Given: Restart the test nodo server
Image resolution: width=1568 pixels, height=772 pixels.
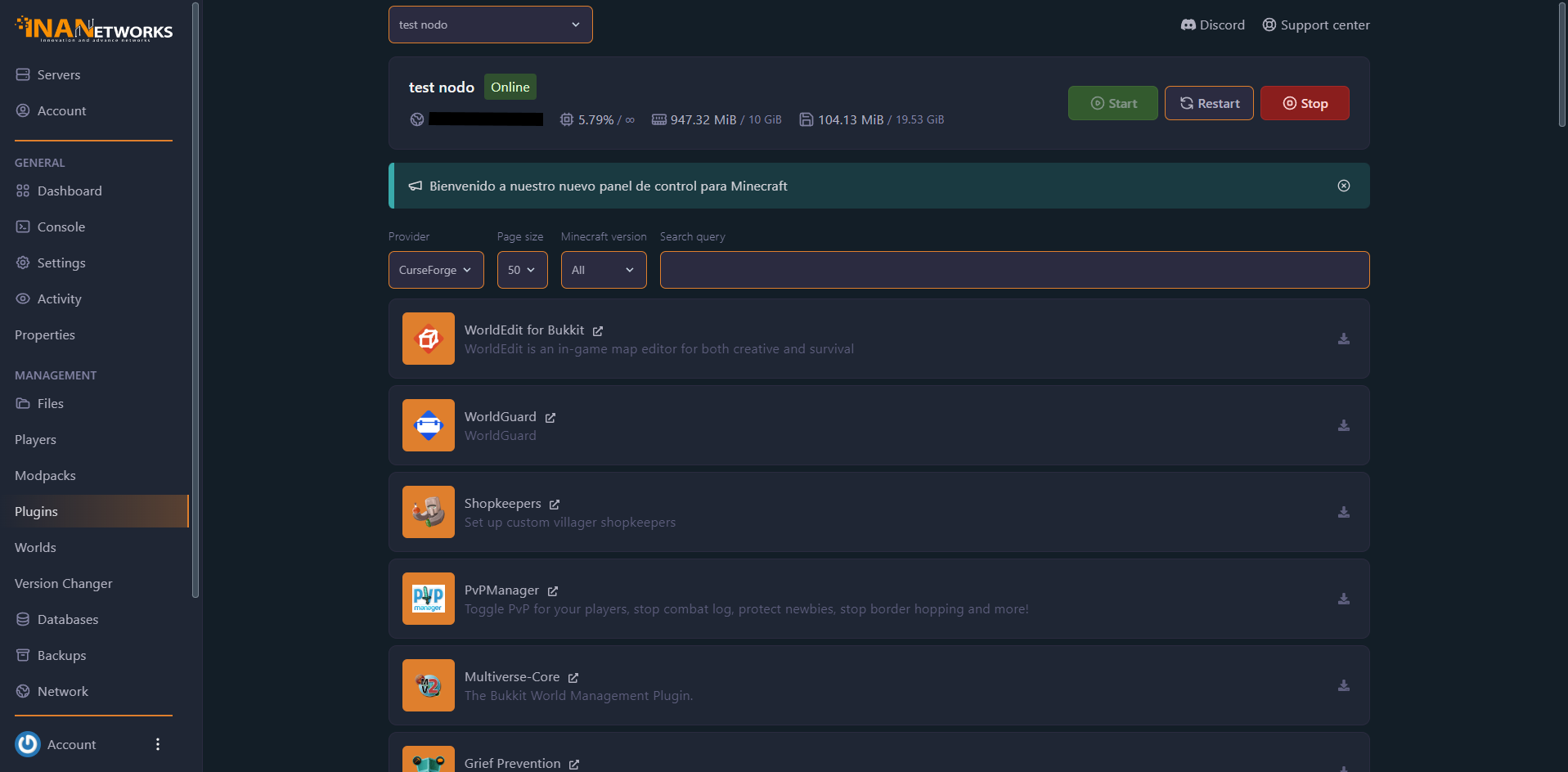Looking at the screenshot, I should [1208, 103].
